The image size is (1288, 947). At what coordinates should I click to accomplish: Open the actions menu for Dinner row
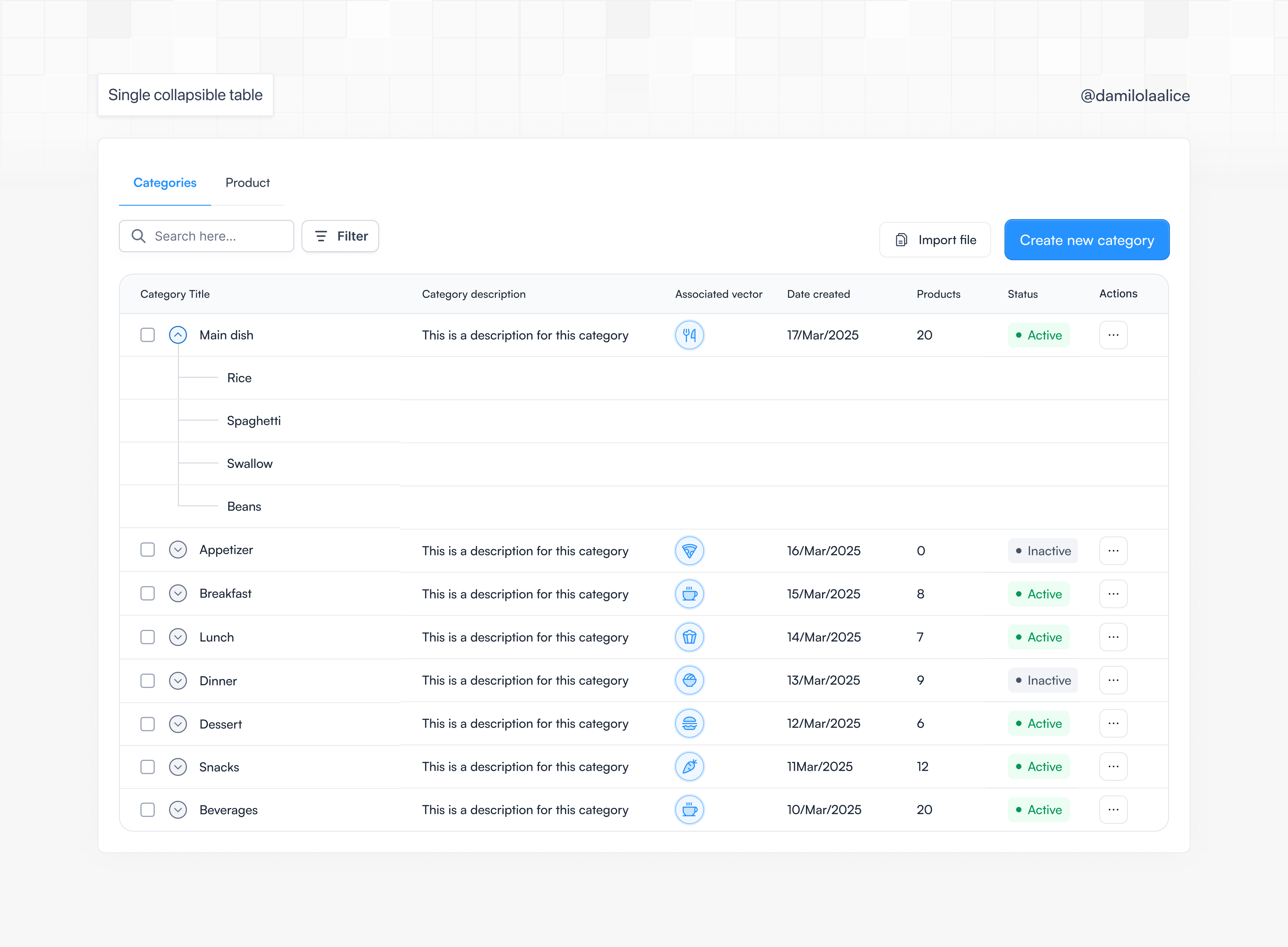pyautogui.click(x=1113, y=681)
